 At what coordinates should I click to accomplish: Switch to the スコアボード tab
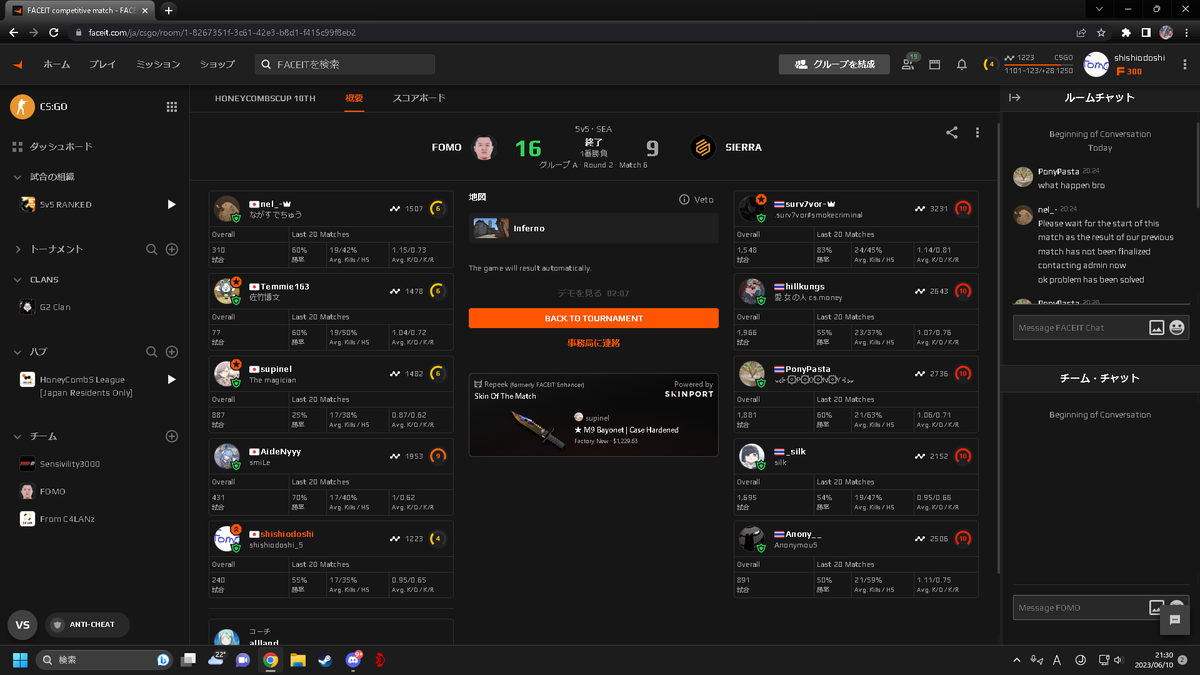[419, 98]
